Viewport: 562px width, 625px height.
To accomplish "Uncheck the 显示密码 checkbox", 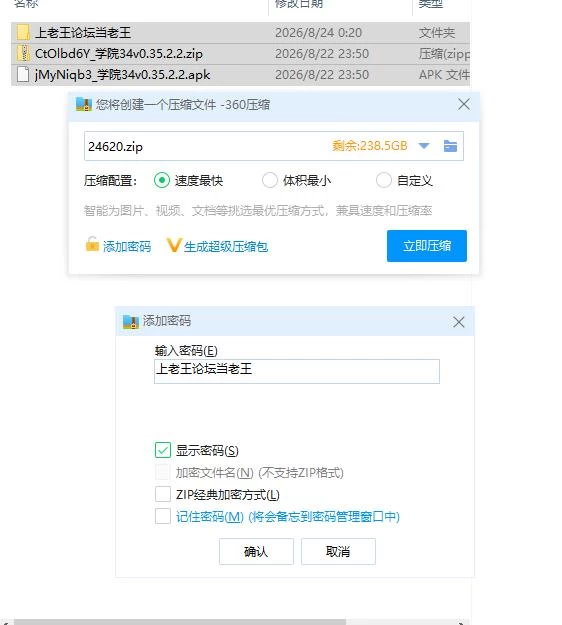I will tap(163, 450).
